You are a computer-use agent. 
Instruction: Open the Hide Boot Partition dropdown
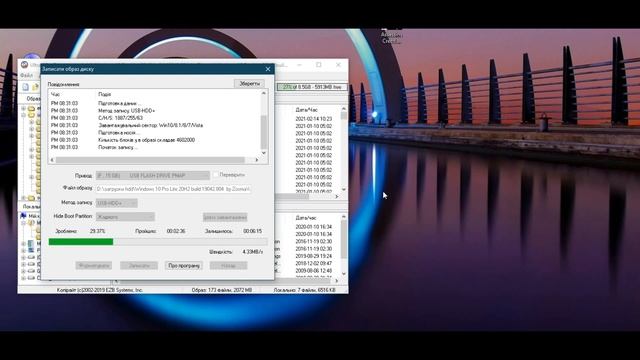[125, 217]
